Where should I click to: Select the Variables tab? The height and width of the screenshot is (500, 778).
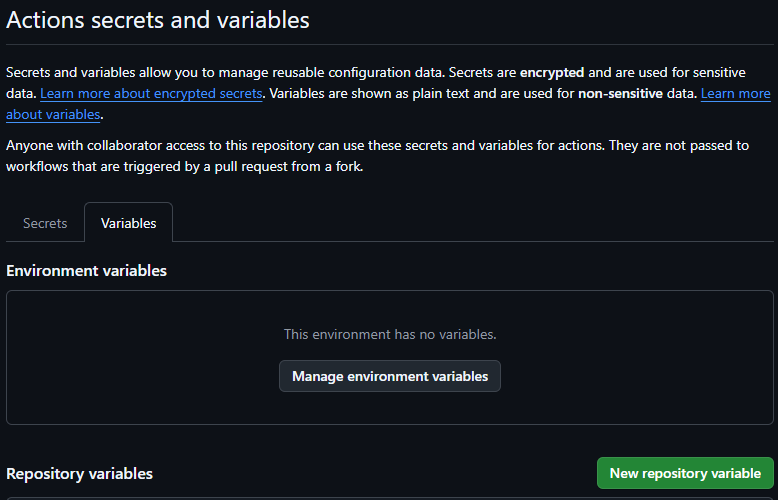coord(128,223)
